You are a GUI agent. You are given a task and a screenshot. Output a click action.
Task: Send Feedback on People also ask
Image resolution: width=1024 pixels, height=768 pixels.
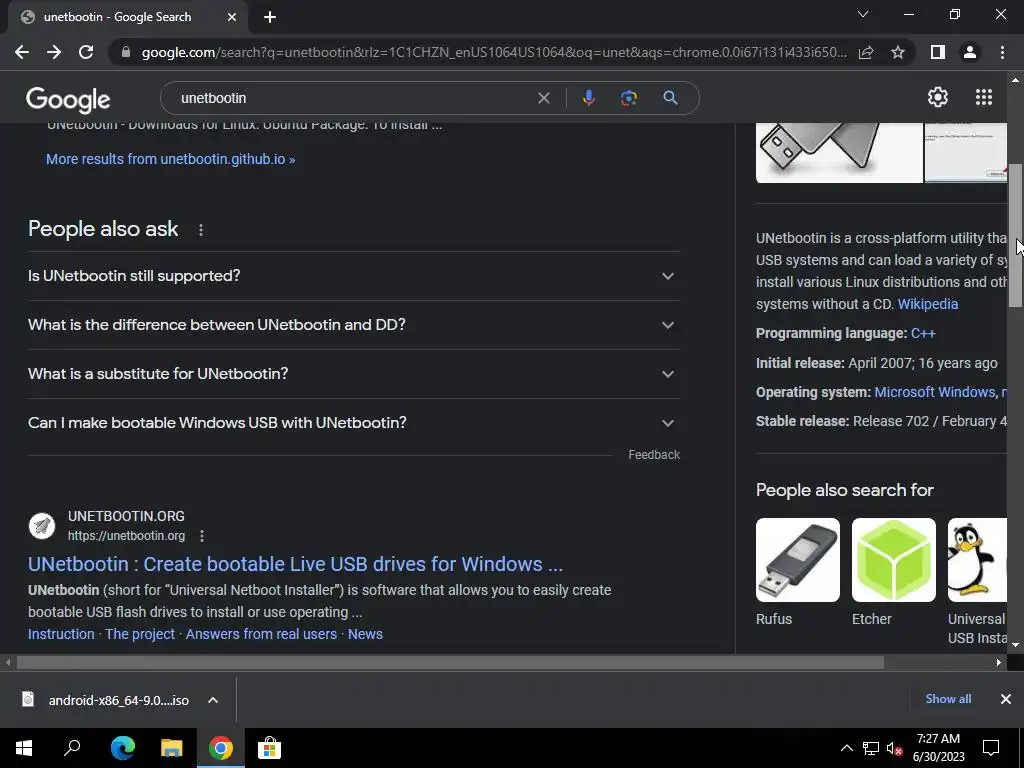654,455
